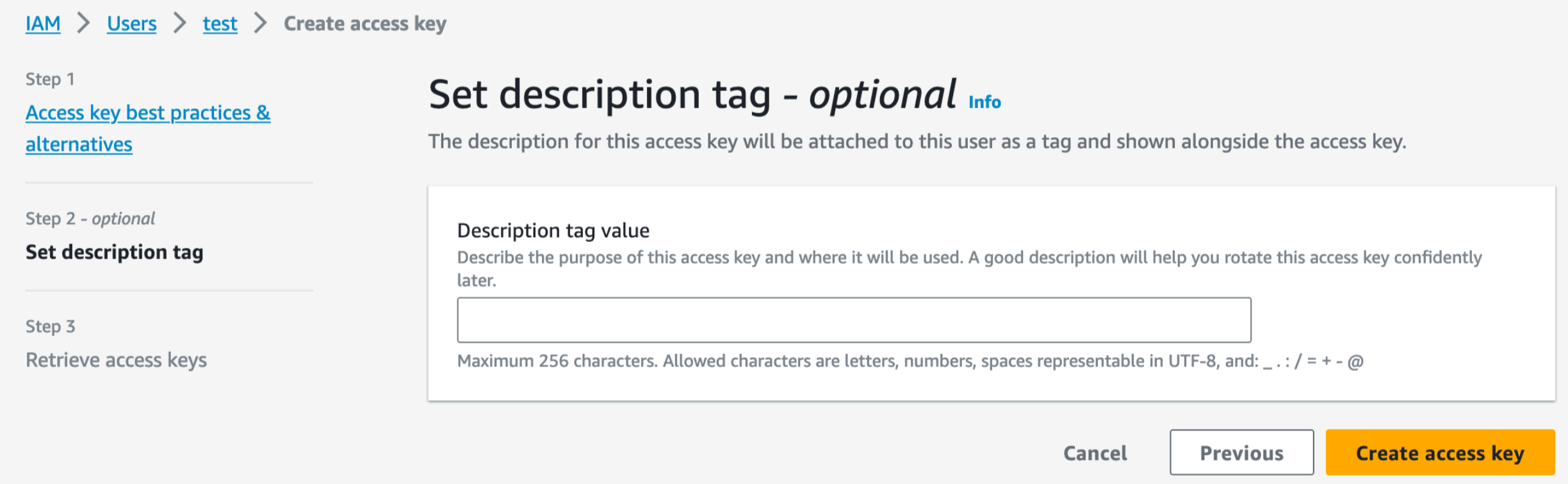Click the Step 3 label in sidebar
The image size is (1568, 484).
click(x=50, y=327)
